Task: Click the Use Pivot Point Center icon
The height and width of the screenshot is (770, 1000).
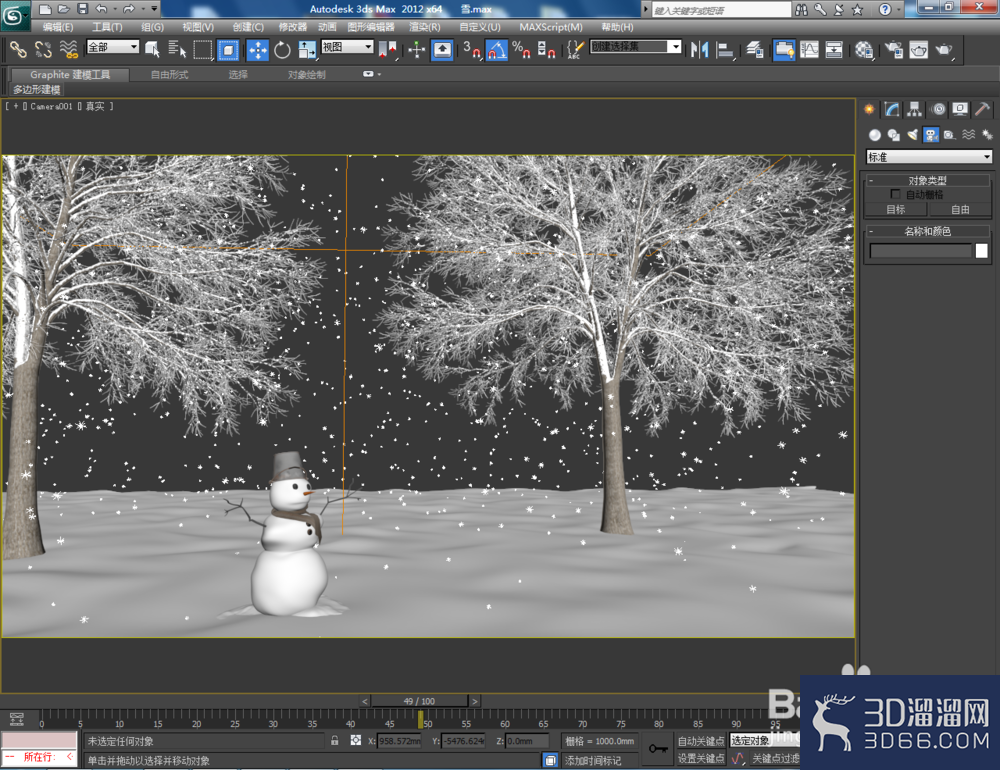Action: [x=387, y=50]
